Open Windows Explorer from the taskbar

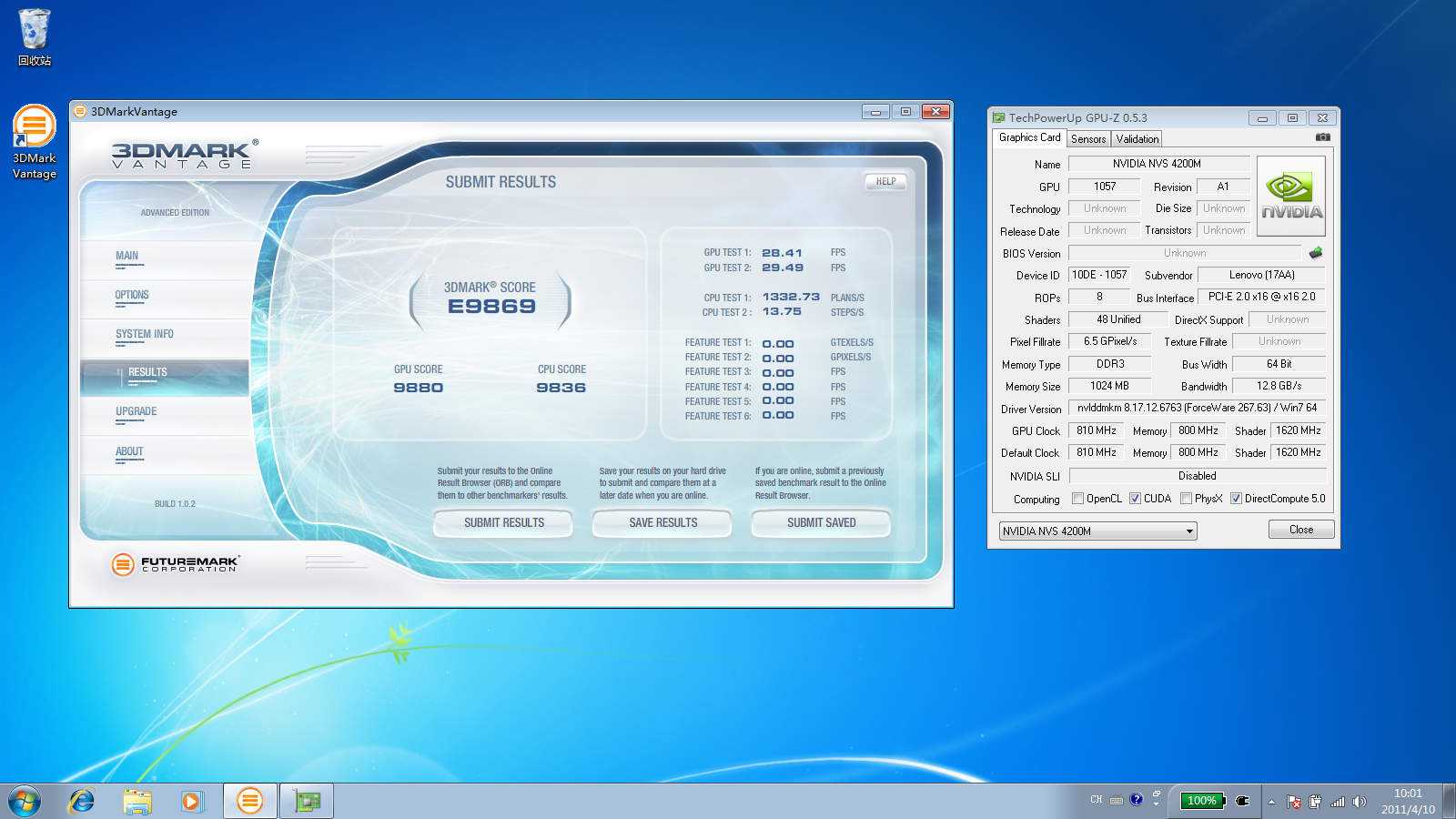(x=137, y=801)
